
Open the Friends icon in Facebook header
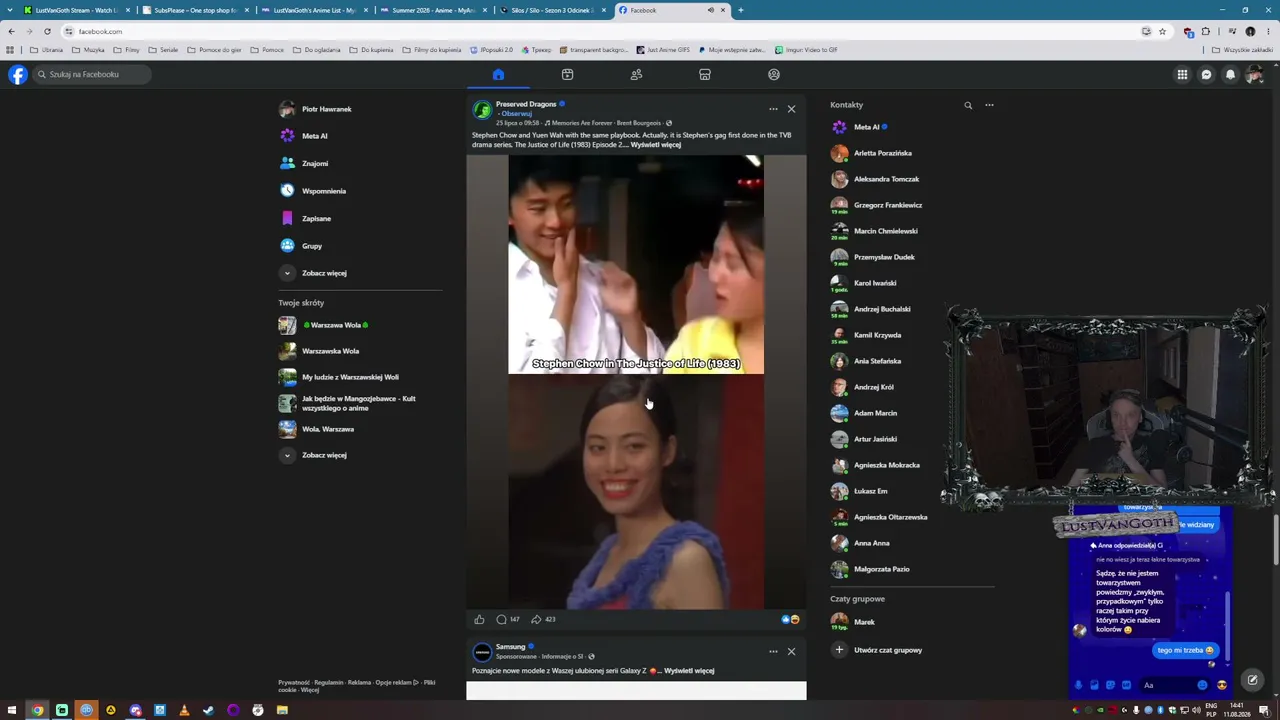coord(636,74)
